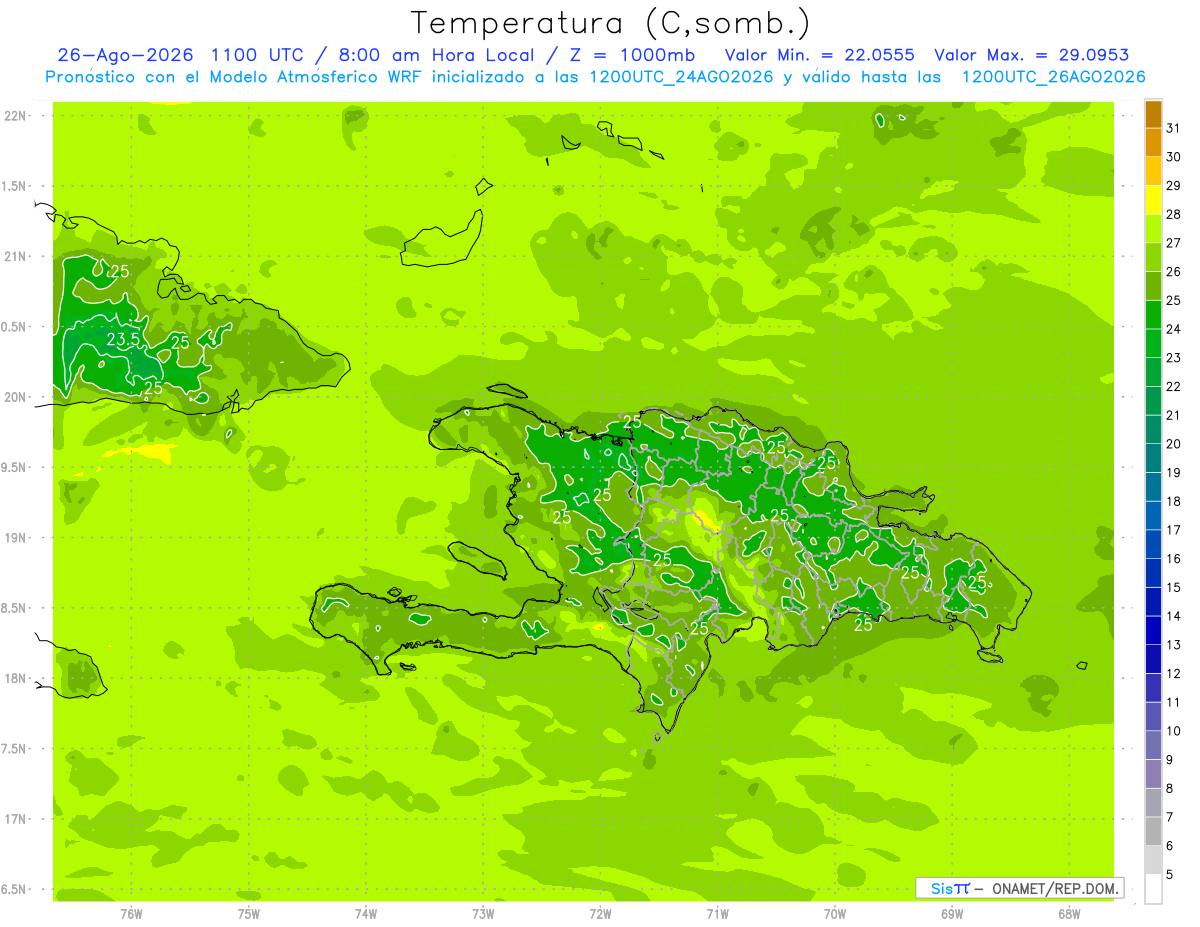The height and width of the screenshot is (927, 1200).
Task: Click the colorbar label "5"
Action: 1170,874
